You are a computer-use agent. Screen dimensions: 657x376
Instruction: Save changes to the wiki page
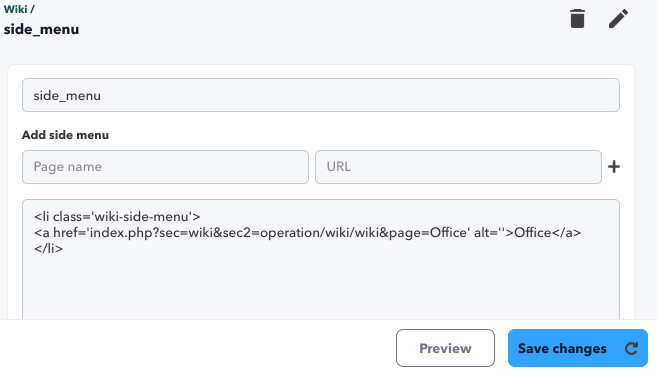pos(578,348)
